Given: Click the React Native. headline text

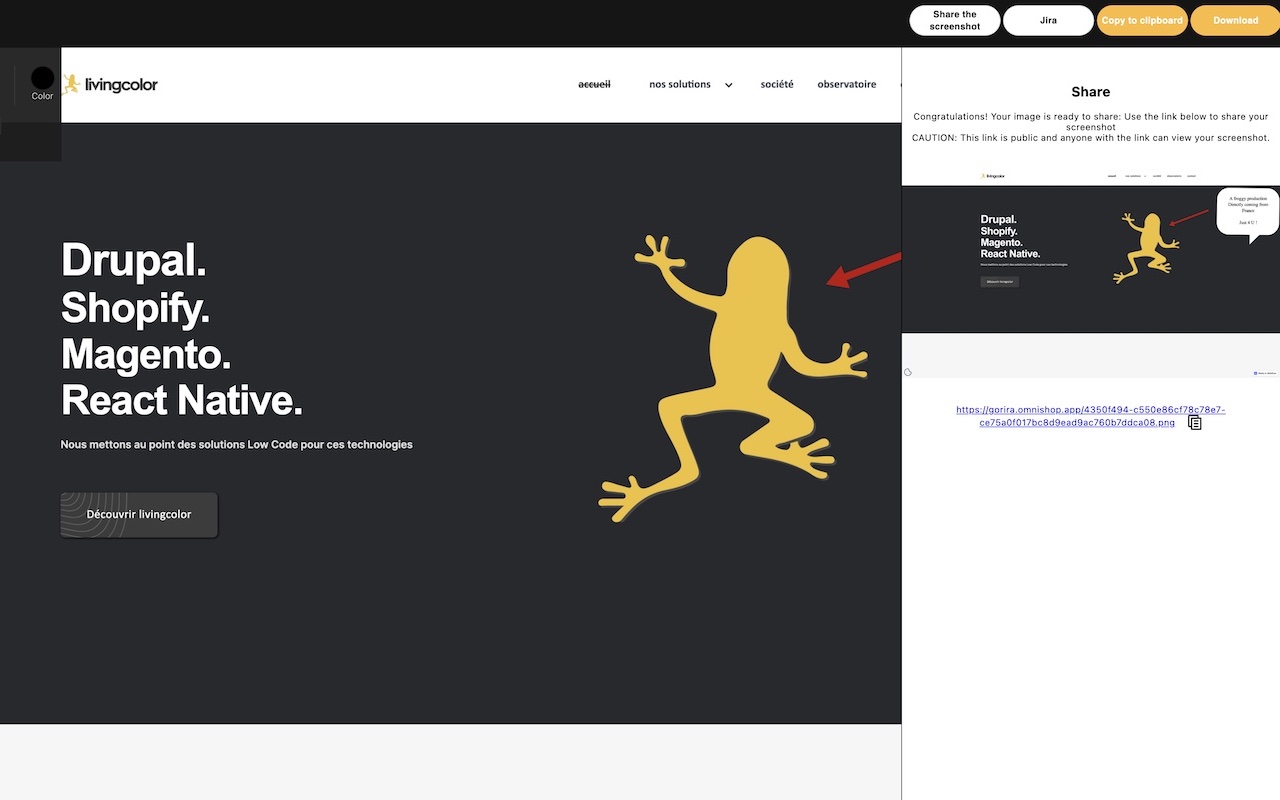Looking at the screenshot, I should [x=181, y=400].
